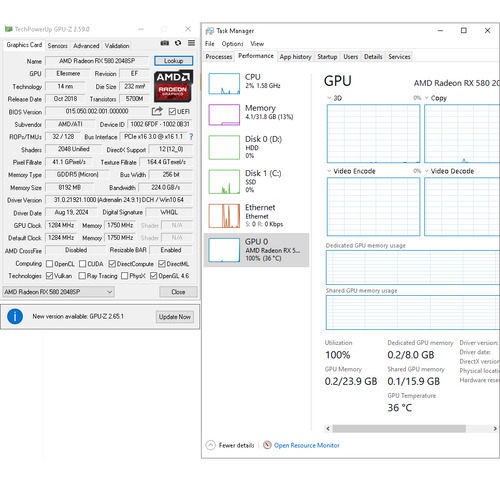Open the Video Decode graph dropdown

coord(427,171)
